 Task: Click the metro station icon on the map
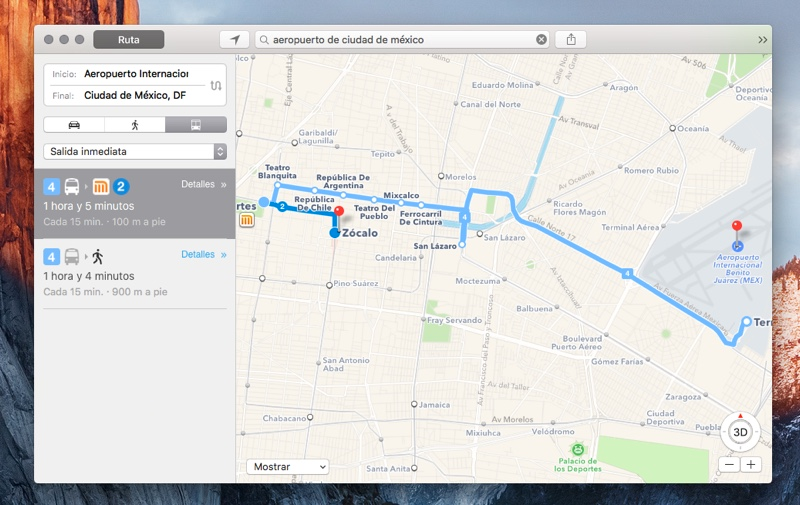coord(246,220)
